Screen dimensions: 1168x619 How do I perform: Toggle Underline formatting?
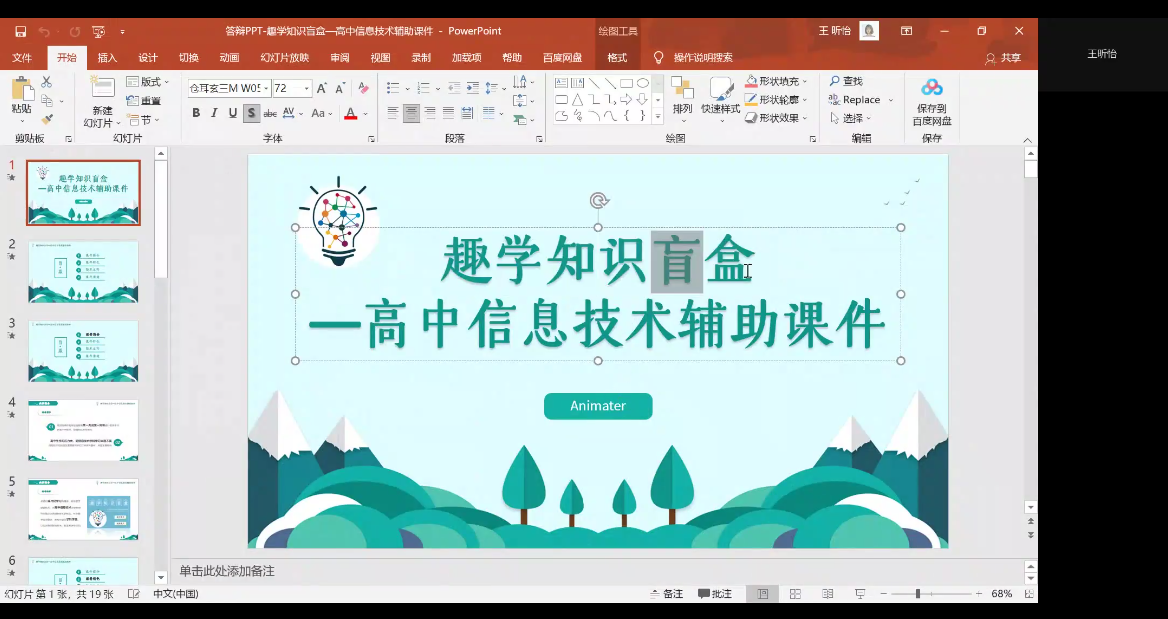point(232,113)
